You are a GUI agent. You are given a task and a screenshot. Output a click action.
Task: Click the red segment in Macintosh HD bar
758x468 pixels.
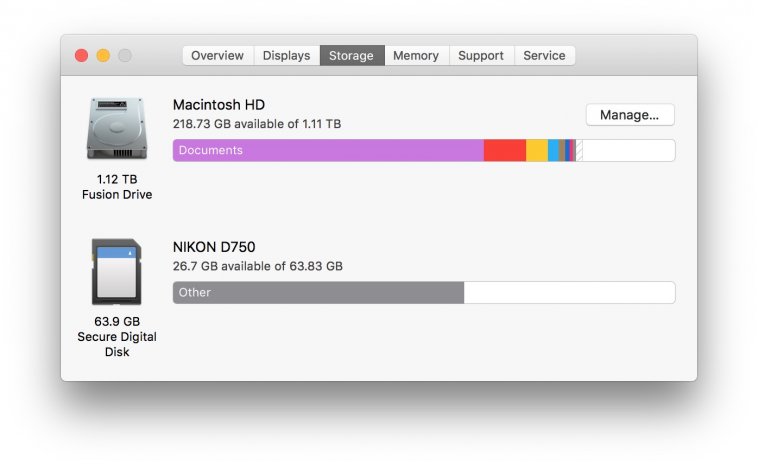505,151
